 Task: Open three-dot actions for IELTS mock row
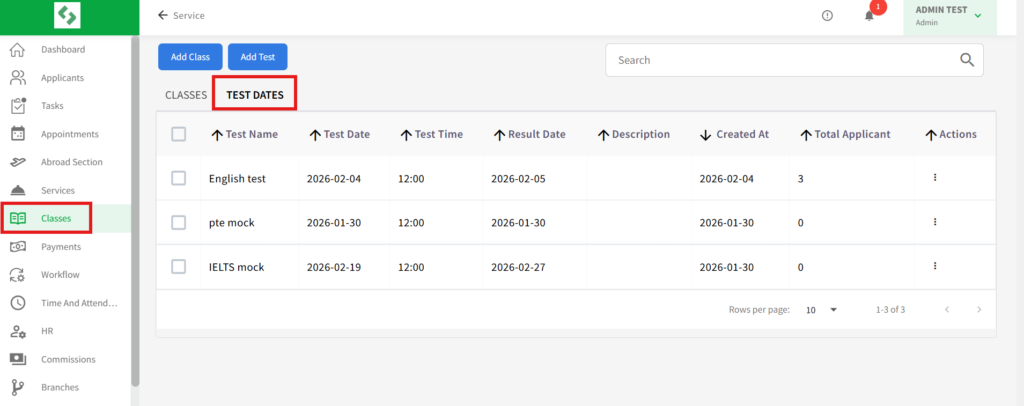point(935,267)
